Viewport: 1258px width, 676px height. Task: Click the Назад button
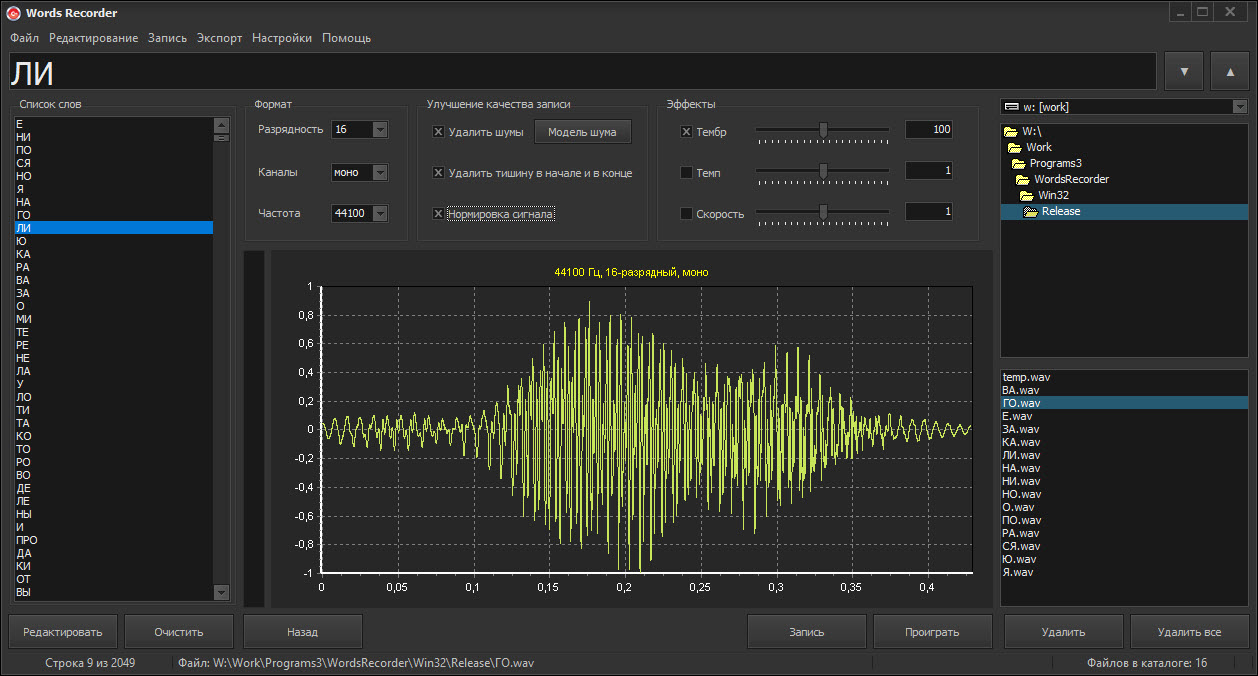tap(303, 632)
